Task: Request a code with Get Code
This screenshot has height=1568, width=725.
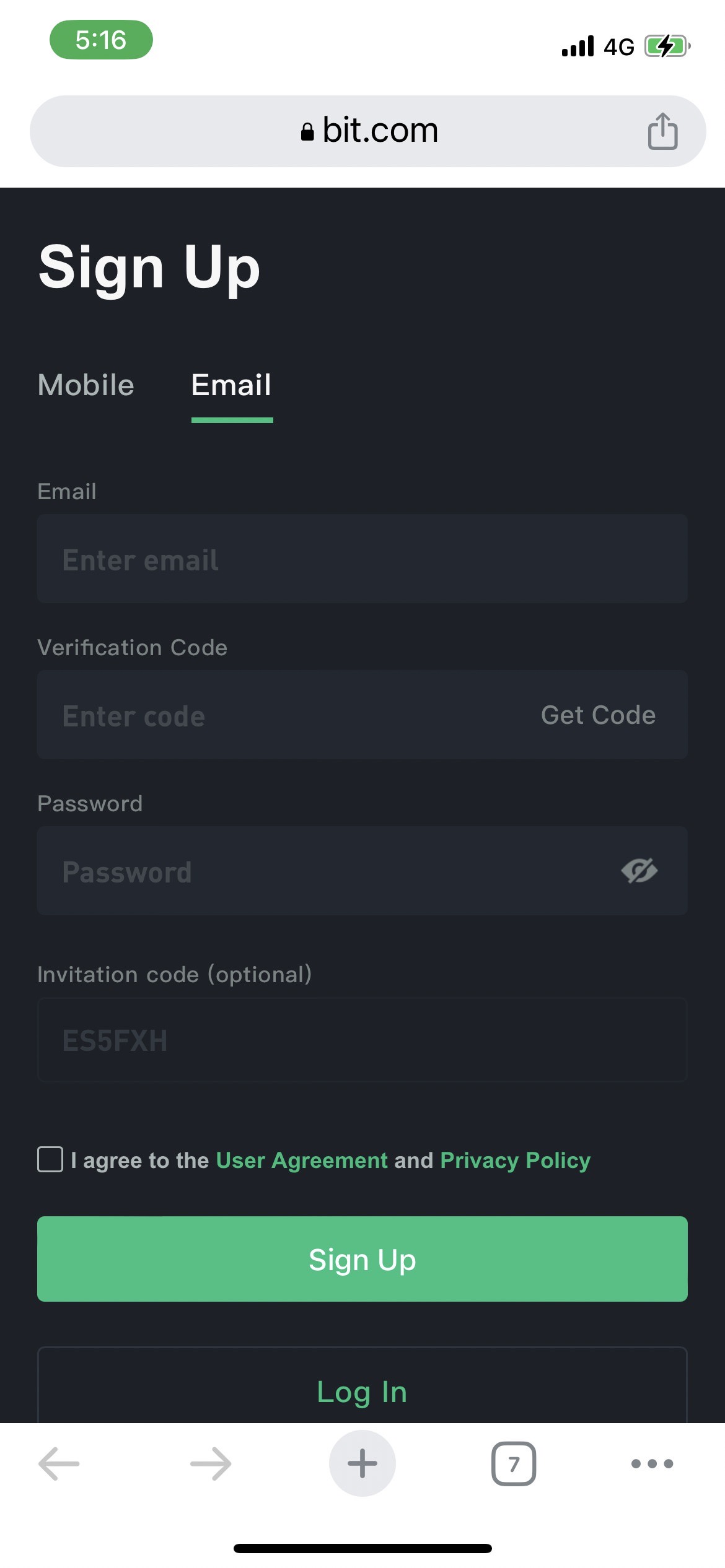Action: click(x=598, y=715)
